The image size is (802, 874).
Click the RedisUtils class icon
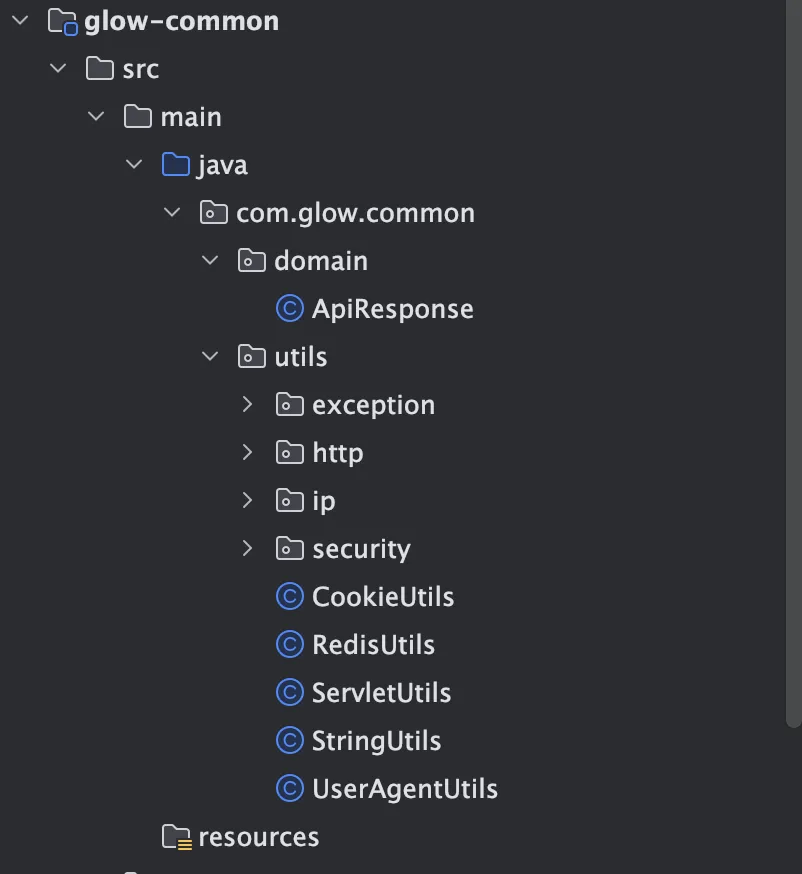[x=289, y=645]
